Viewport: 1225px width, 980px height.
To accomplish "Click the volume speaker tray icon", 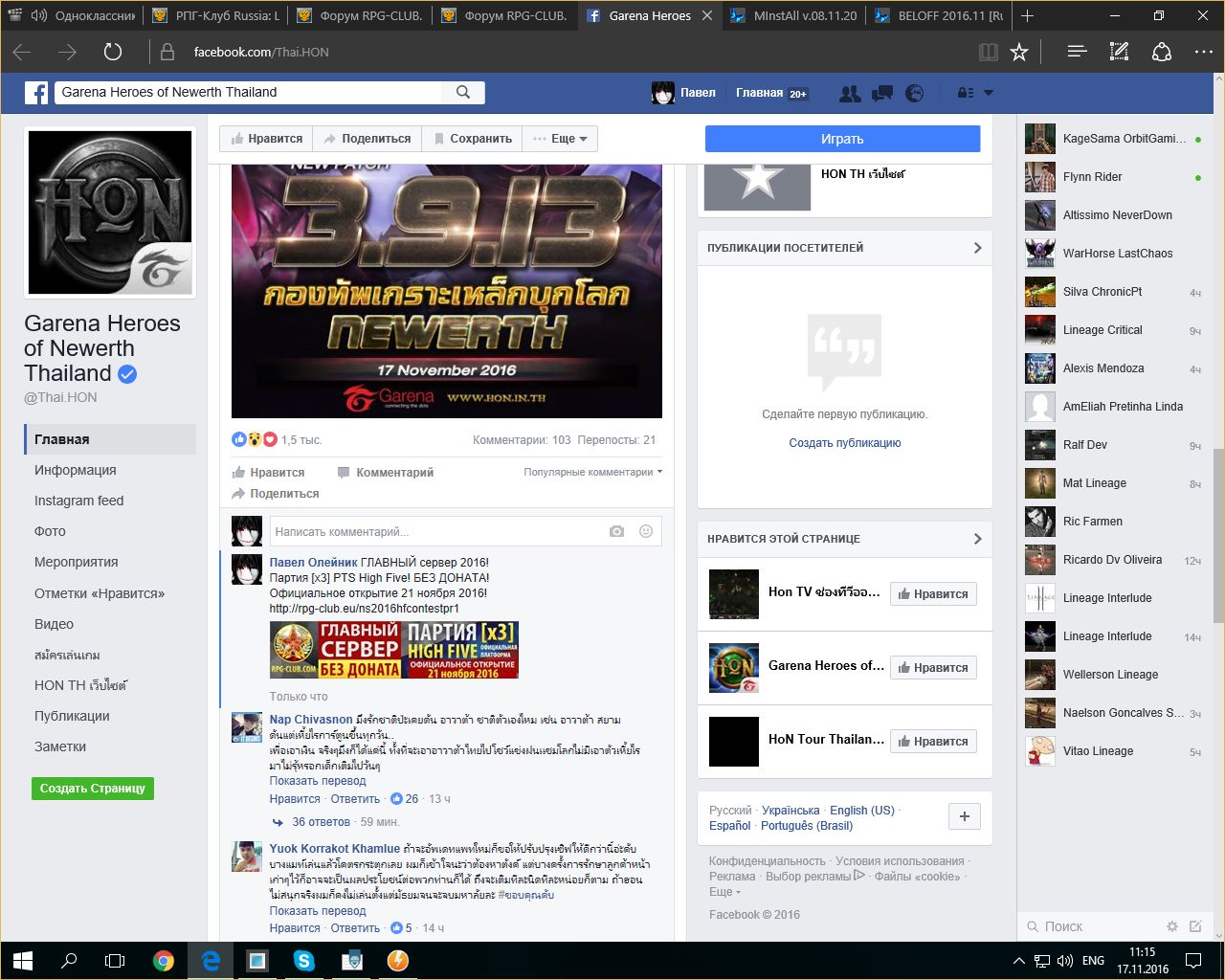I will [1066, 961].
